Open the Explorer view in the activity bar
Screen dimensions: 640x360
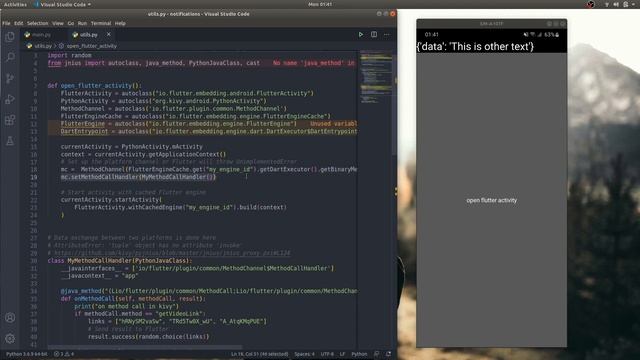[x=10, y=37]
